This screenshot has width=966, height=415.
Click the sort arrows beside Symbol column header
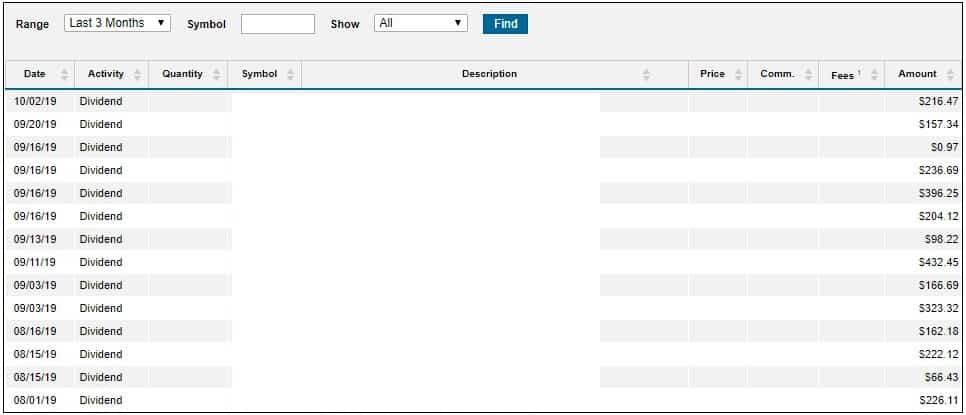click(290, 75)
